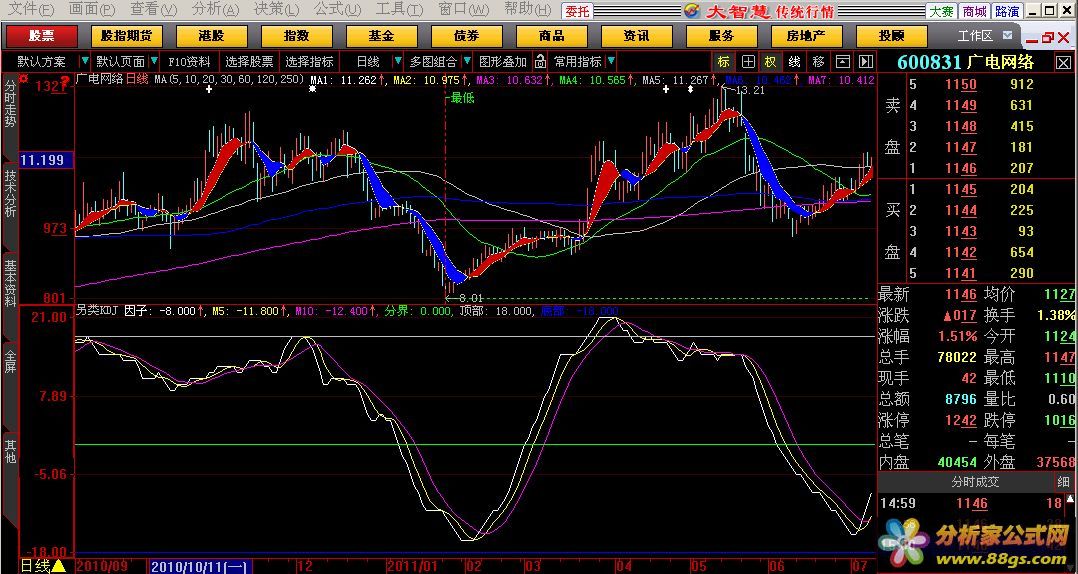The image size is (1078, 574).
Task: Click the 13.21 high price marker on the chart
Action: (x=750, y=90)
